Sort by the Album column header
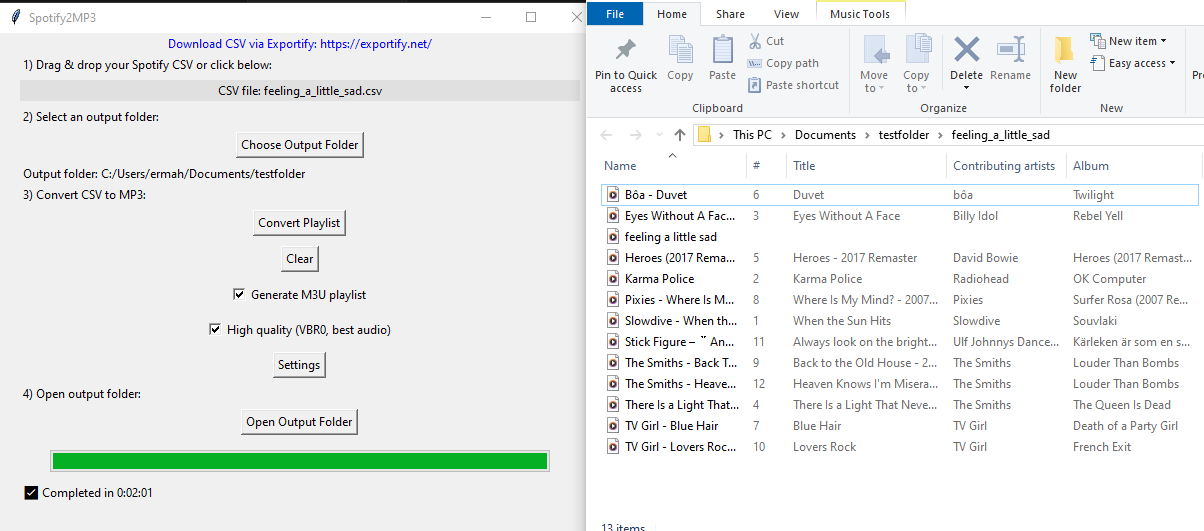 tap(1091, 166)
